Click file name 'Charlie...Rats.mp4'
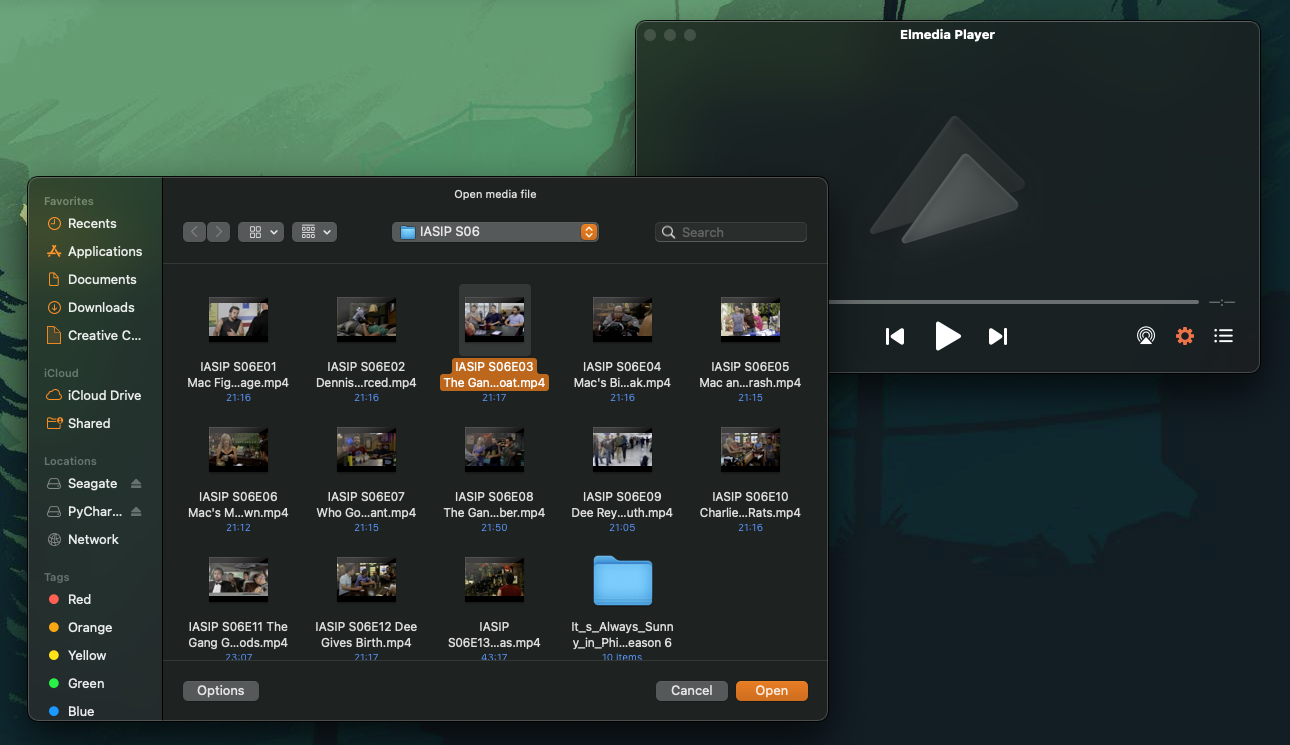Screen dimensions: 1290x745 click(750, 513)
